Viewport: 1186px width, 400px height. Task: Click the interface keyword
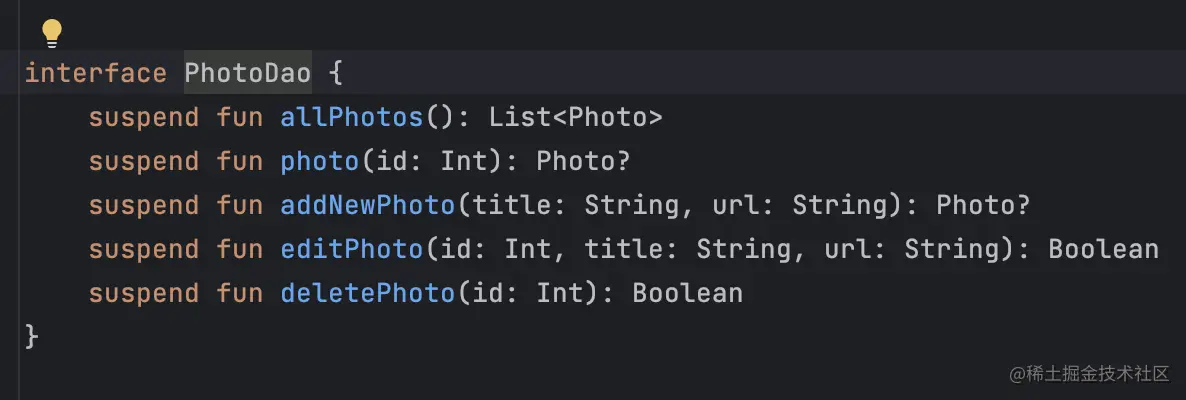(96, 73)
